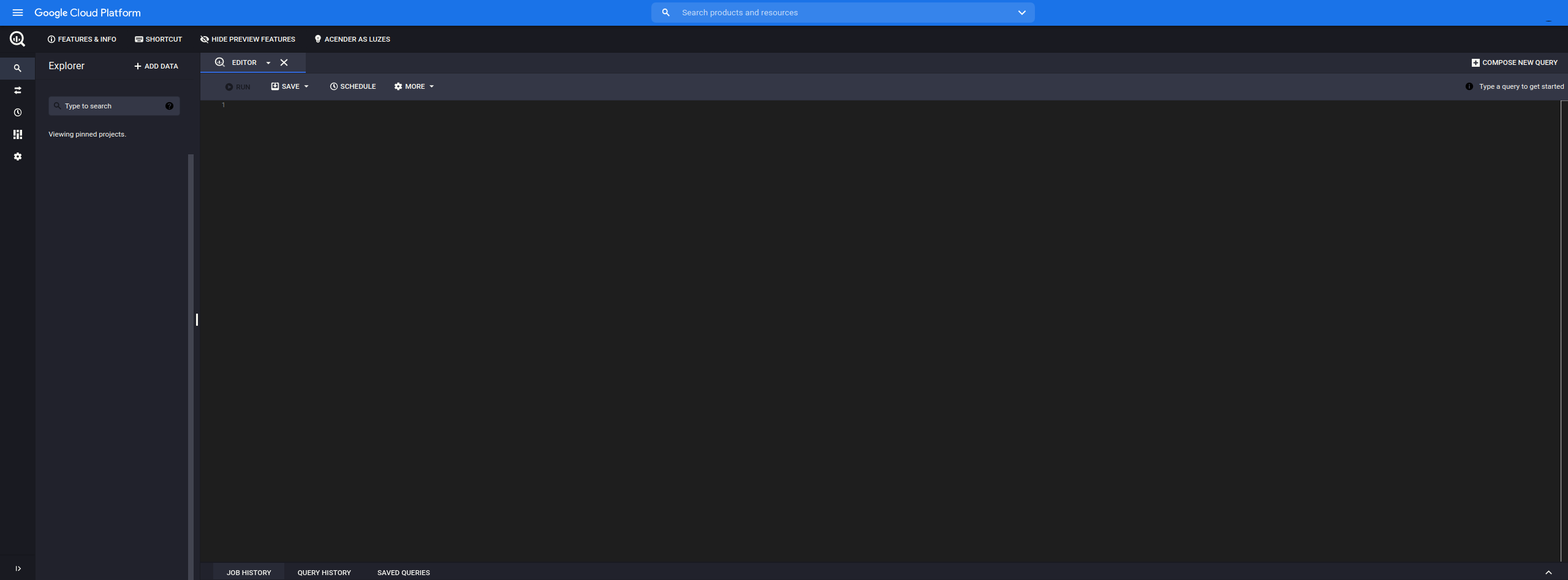This screenshot has width=1568, height=580.
Task: Open the More options menu
Action: pyautogui.click(x=414, y=86)
